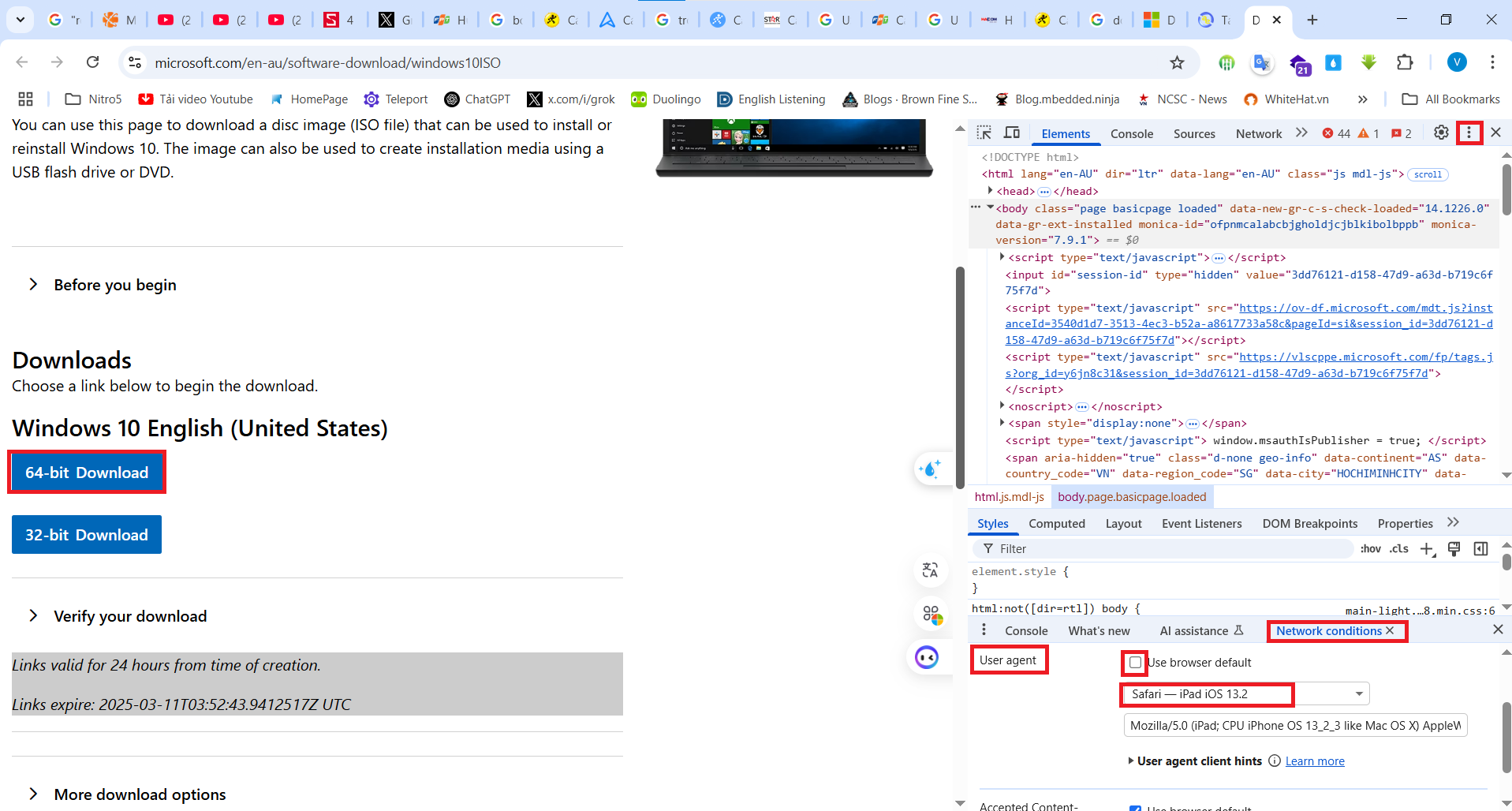The width and height of the screenshot is (1512, 811).
Task: Open the Chrome Extensions puzzle menu
Action: (1405, 62)
